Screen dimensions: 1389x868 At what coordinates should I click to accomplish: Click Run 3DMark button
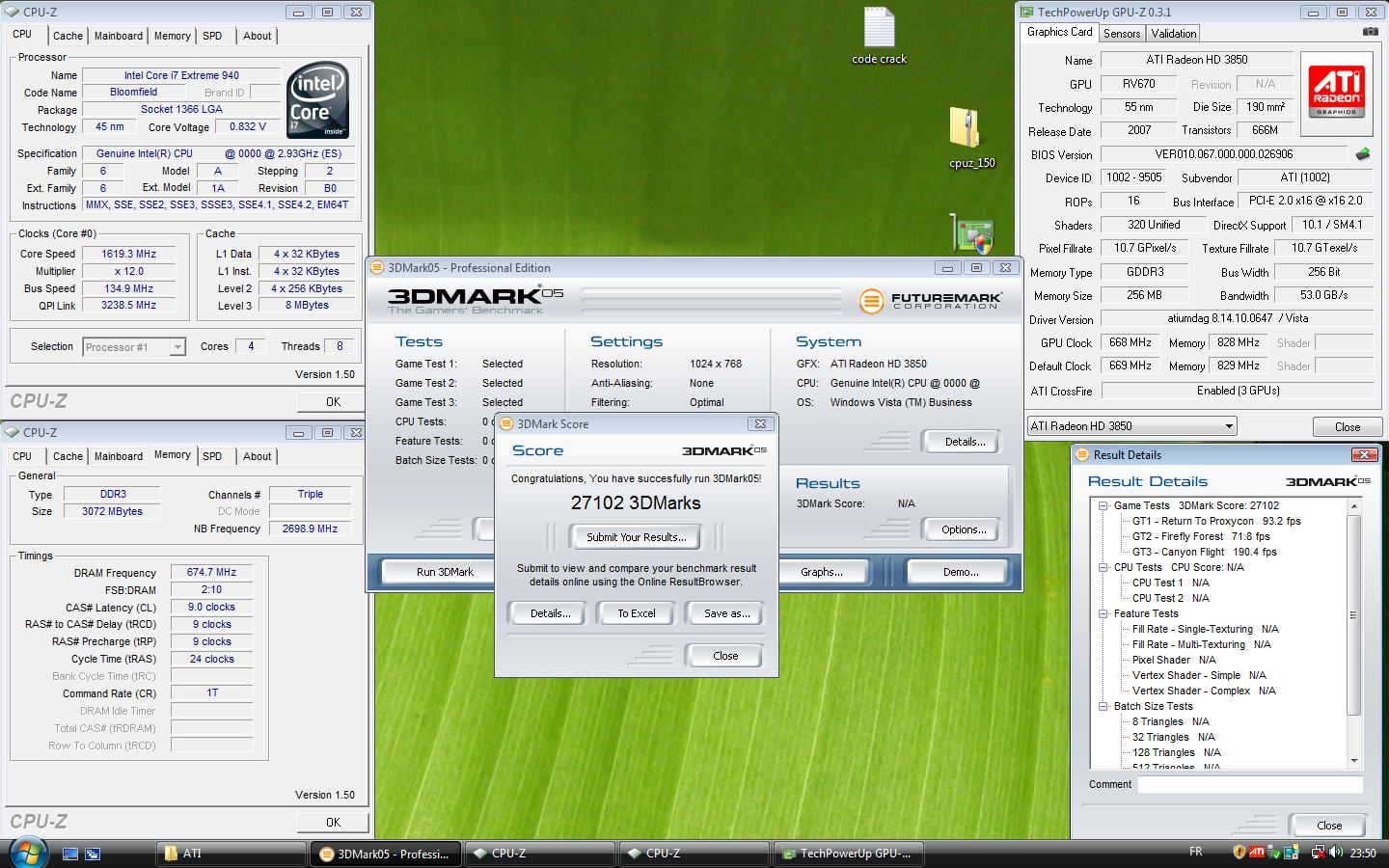[x=445, y=572]
